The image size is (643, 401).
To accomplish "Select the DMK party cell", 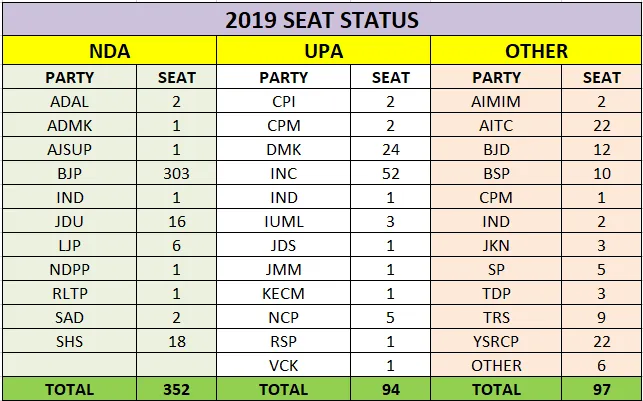I will coord(283,148).
